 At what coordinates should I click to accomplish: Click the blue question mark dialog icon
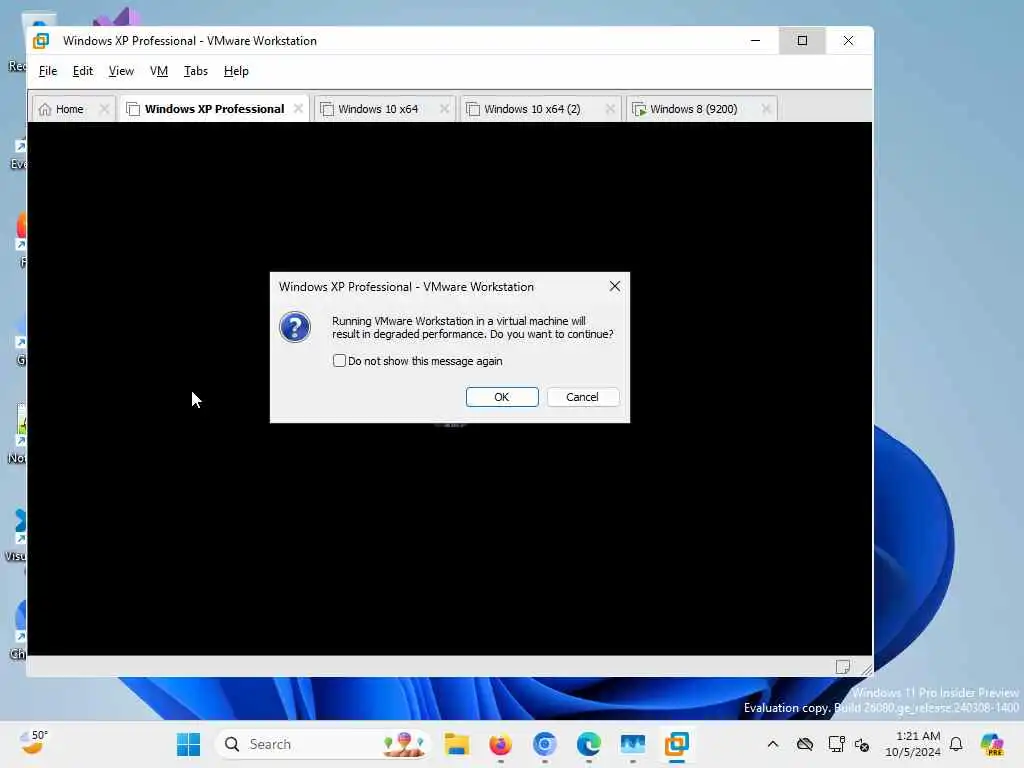tap(295, 327)
